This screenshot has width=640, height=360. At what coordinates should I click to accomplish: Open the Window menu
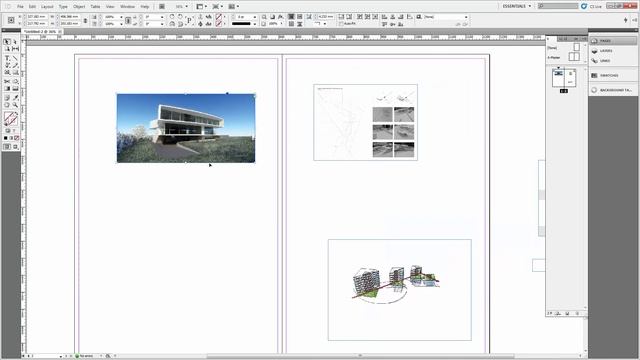pos(127,7)
